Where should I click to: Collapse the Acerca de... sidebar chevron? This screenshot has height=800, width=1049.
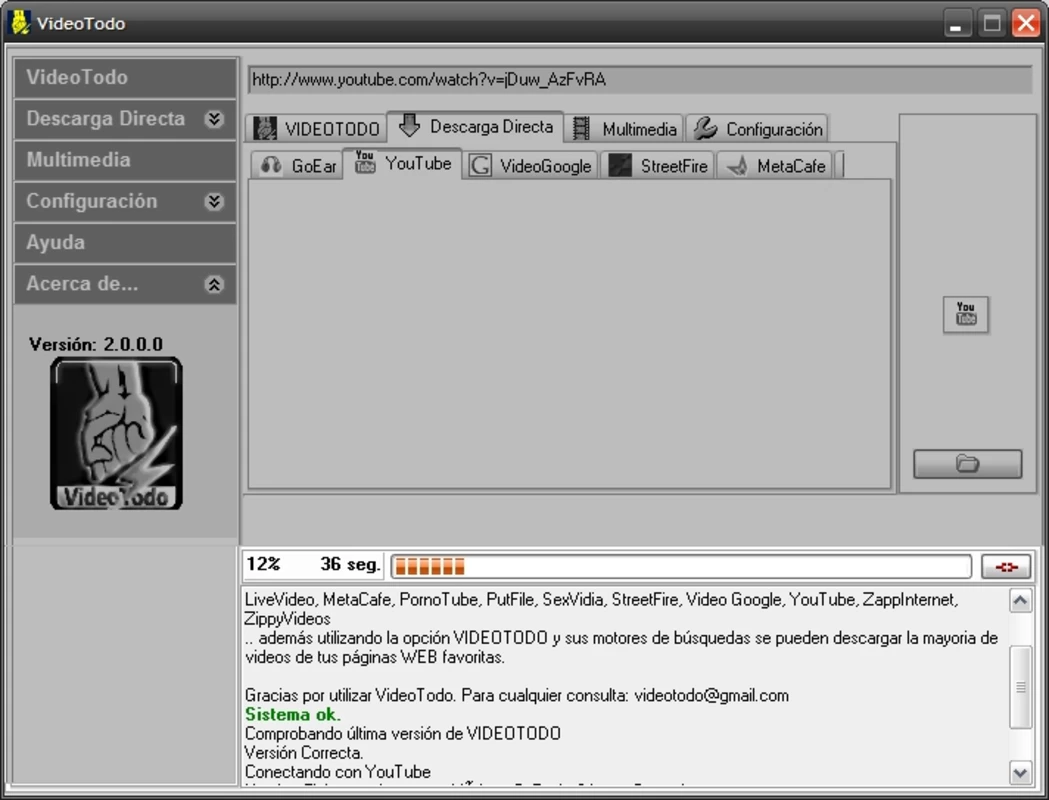coord(214,284)
